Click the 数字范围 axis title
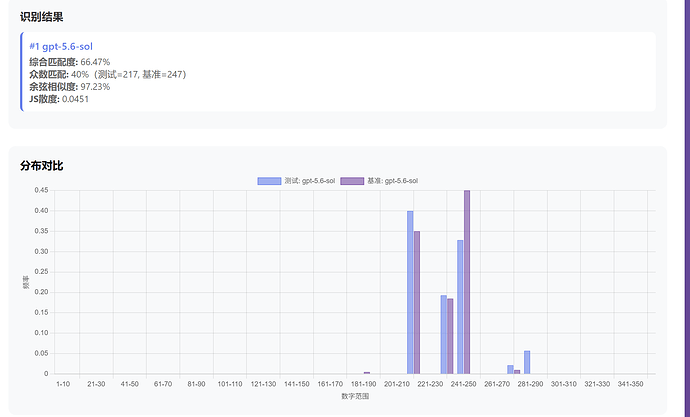The width and height of the screenshot is (690, 417). tap(355, 396)
